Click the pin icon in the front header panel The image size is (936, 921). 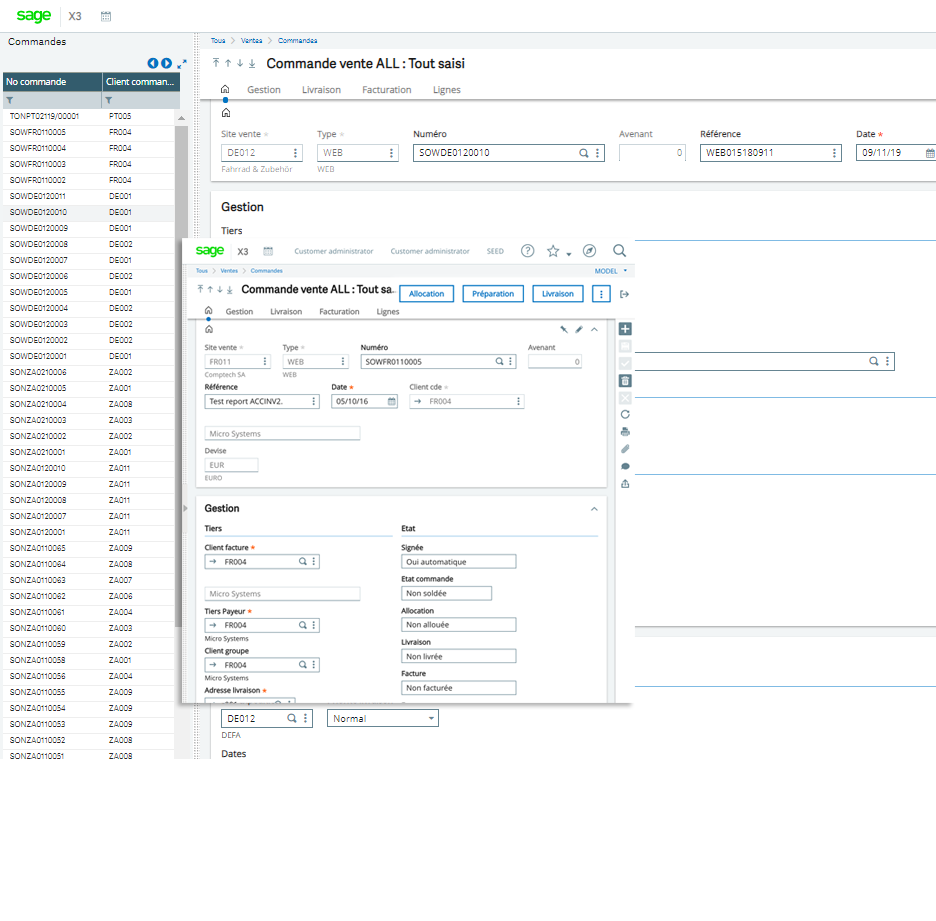pyautogui.click(x=564, y=329)
